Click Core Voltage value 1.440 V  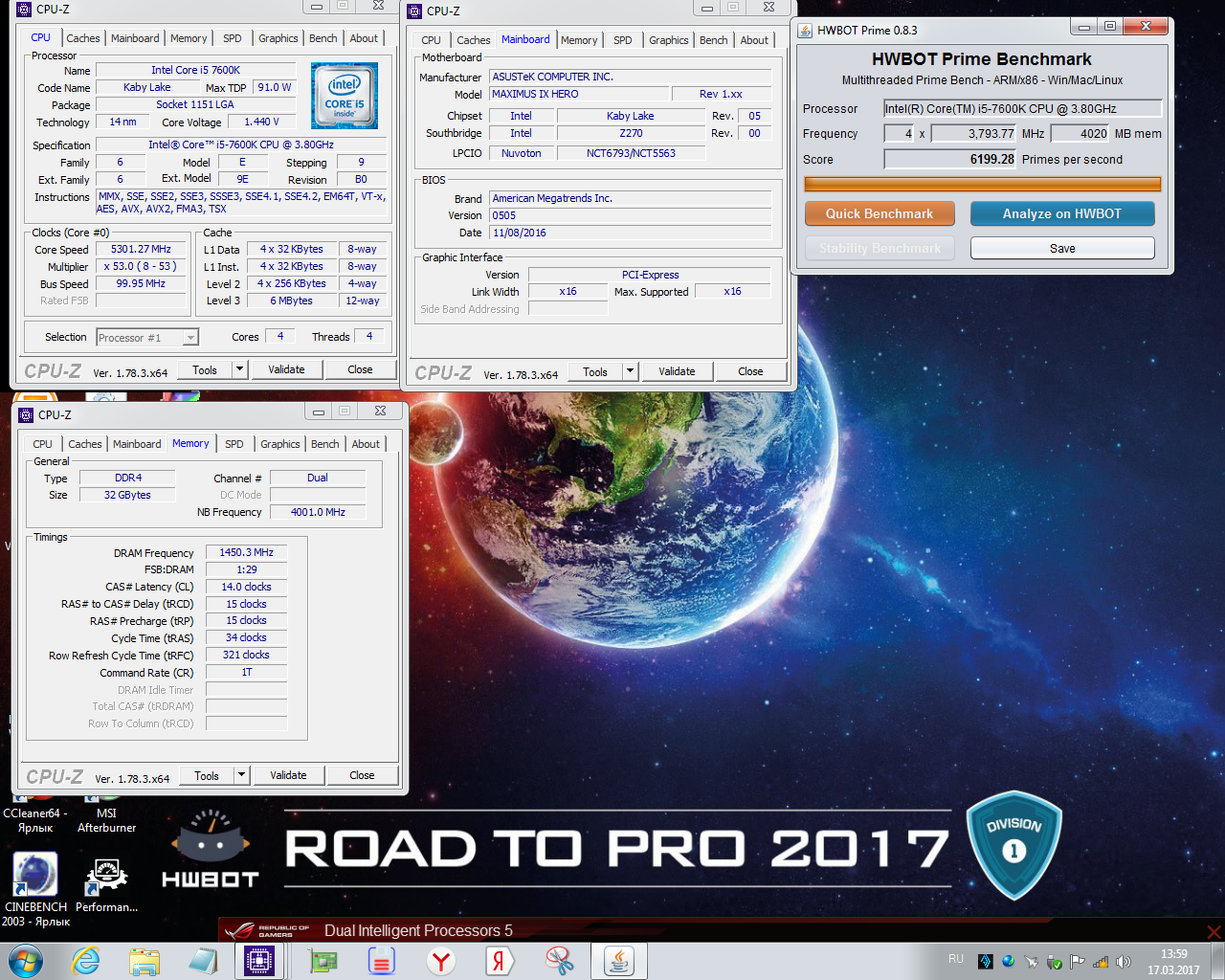[x=261, y=122]
